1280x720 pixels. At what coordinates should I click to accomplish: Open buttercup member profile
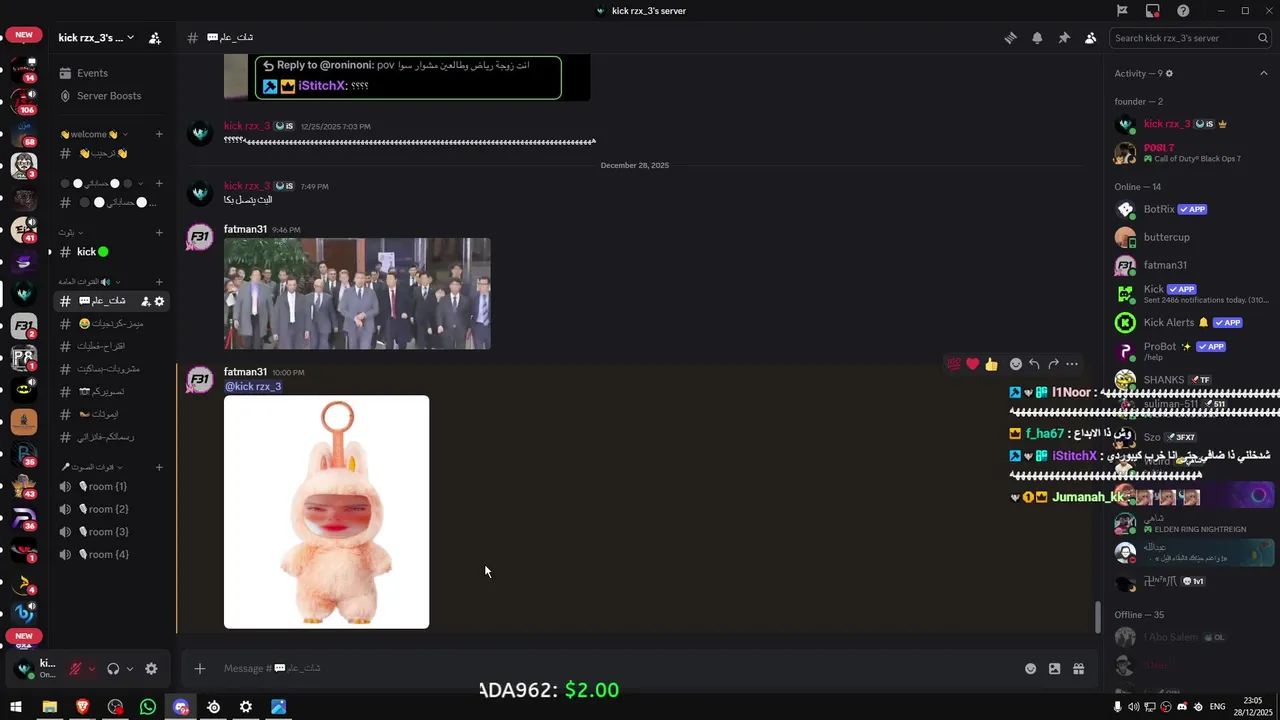1190,237
